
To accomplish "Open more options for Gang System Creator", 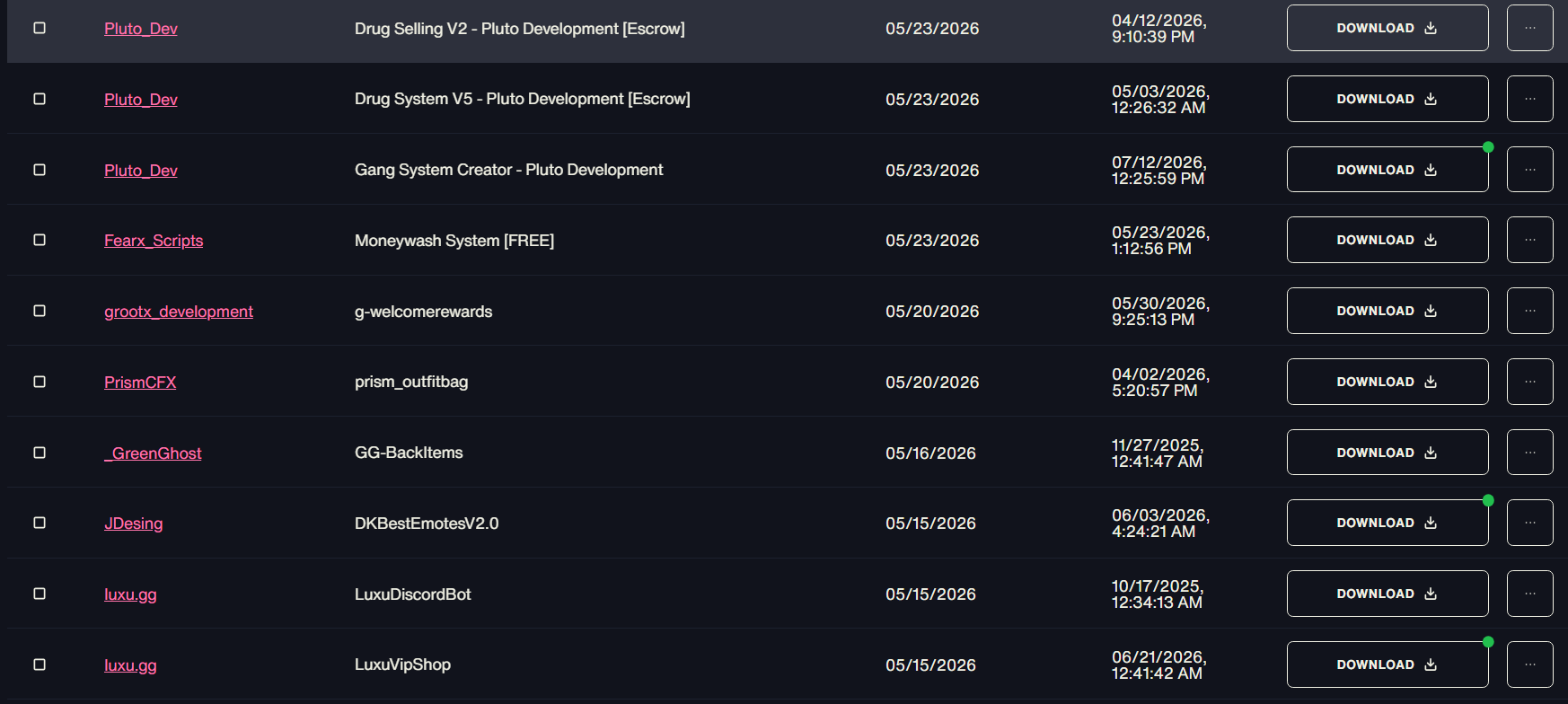I will (1530, 170).
